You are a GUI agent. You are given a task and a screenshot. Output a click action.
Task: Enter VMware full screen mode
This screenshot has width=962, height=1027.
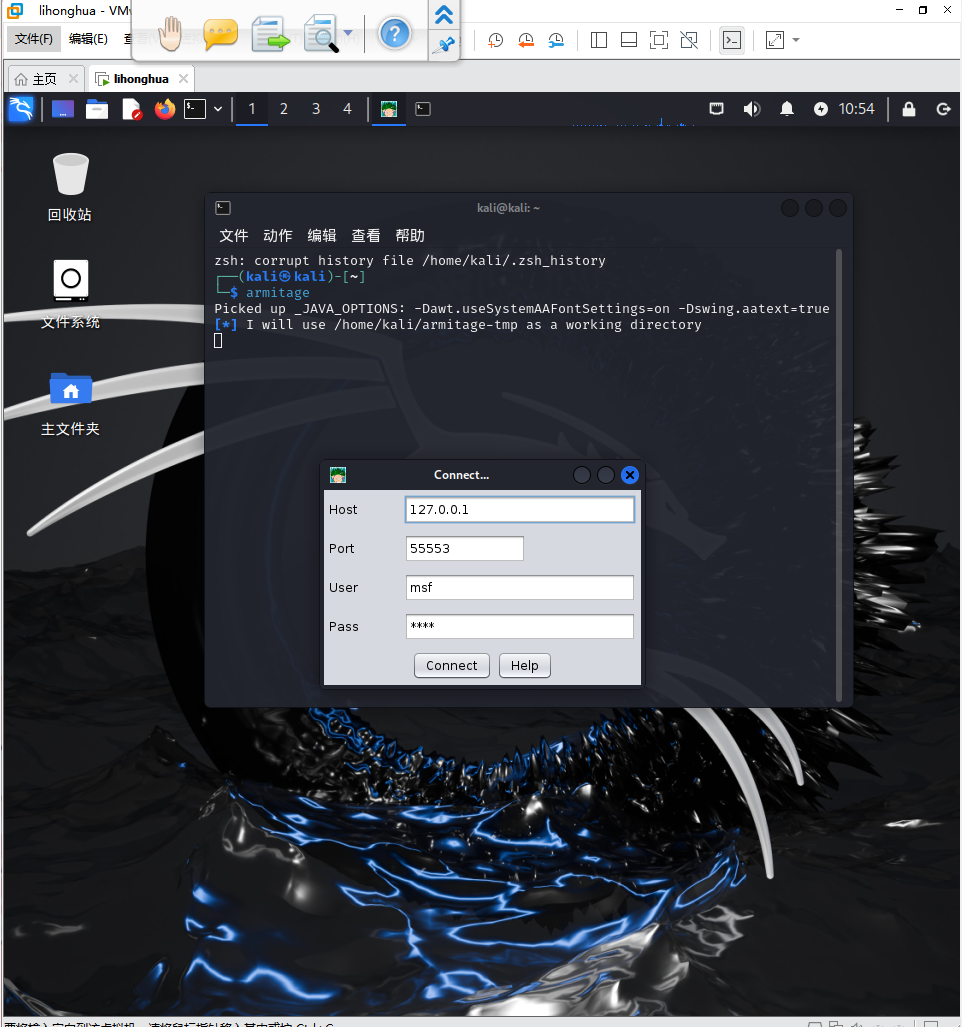(659, 40)
